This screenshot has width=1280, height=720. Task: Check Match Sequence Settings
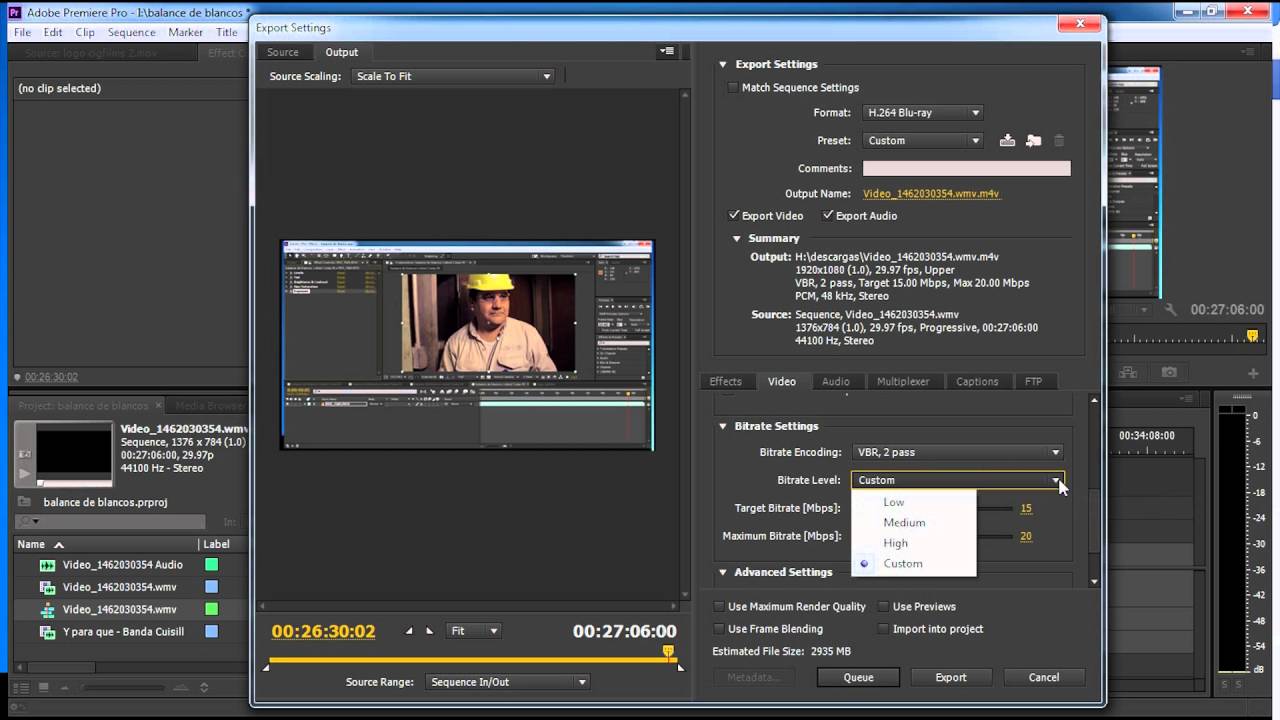(x=733, y=88)
